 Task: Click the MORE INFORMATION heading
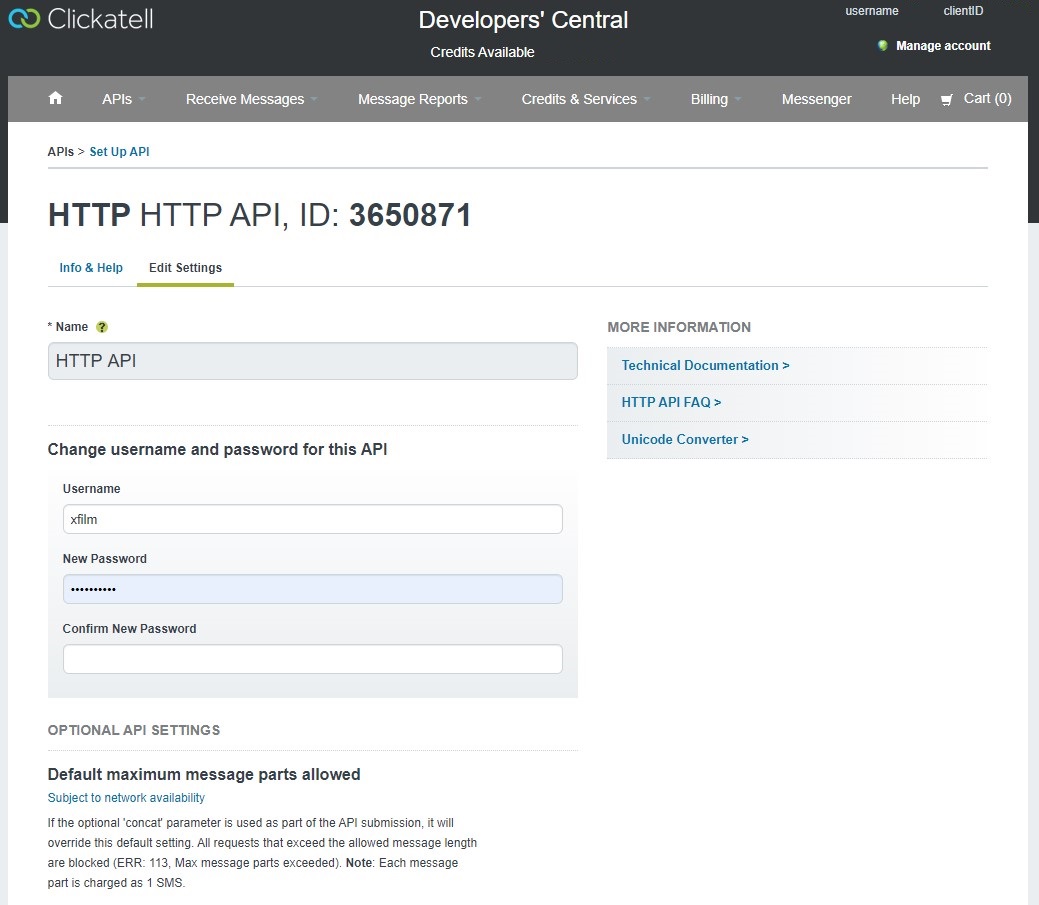[679, 327]
